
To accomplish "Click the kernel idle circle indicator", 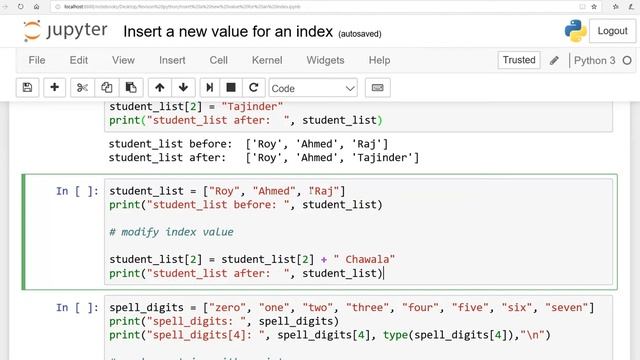I will [x=627, y=60].
